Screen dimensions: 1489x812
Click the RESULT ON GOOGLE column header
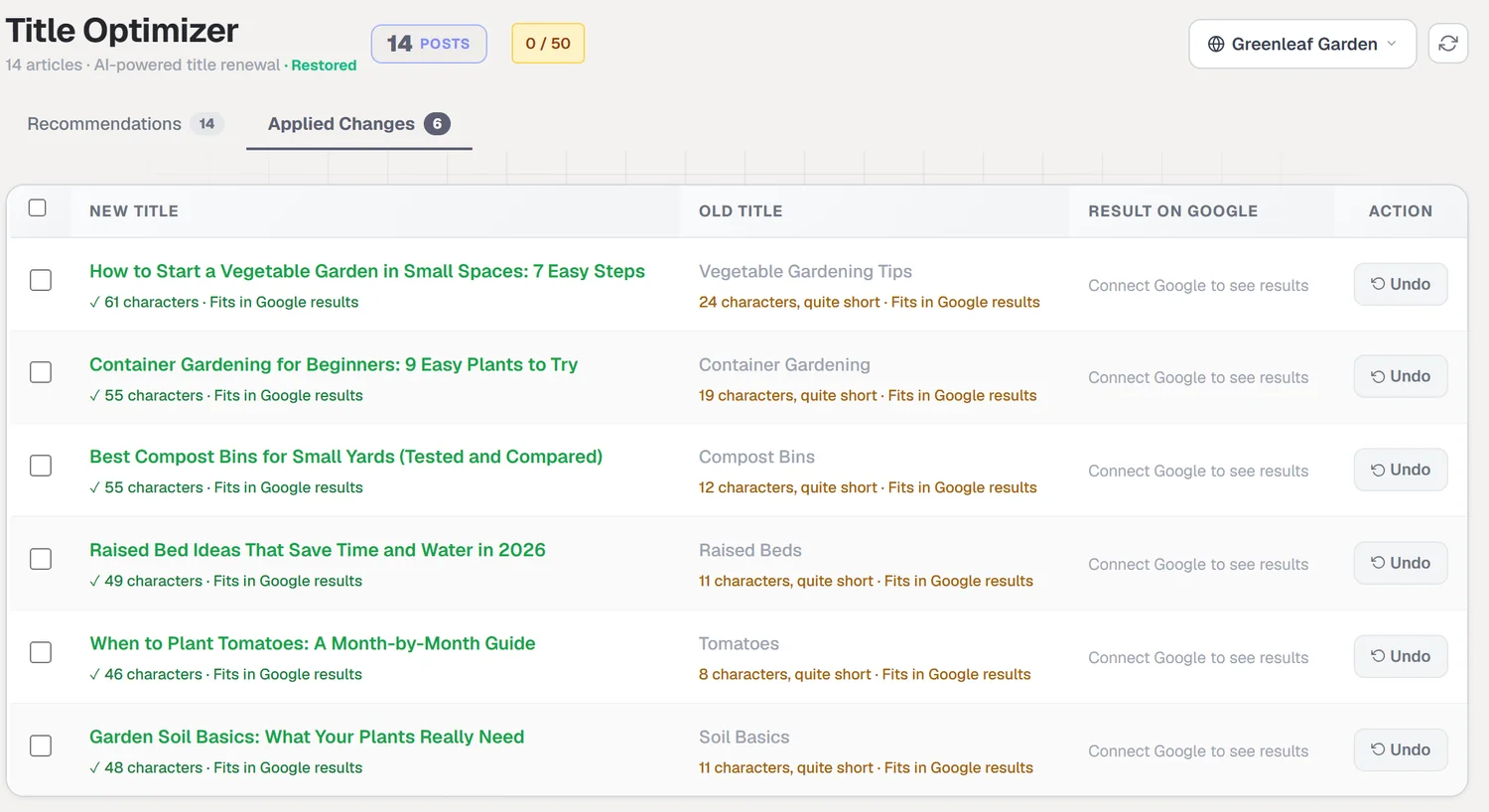tap(1172, 210)
